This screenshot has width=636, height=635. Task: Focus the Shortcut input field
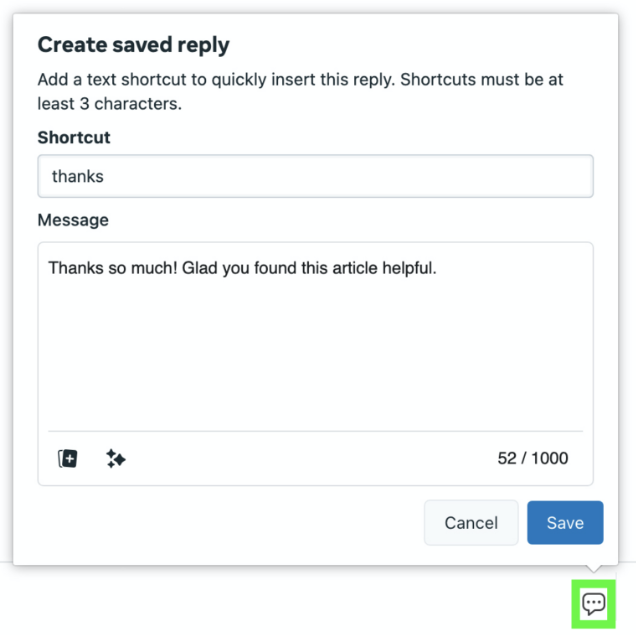315,176
